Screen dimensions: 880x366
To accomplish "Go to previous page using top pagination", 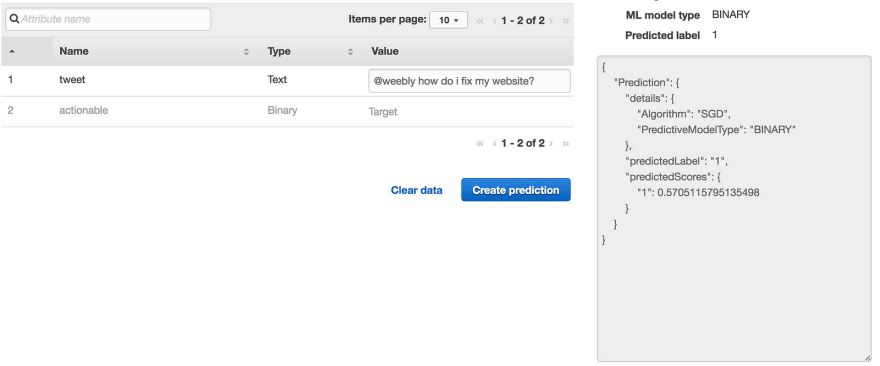I will pos(494,21).
